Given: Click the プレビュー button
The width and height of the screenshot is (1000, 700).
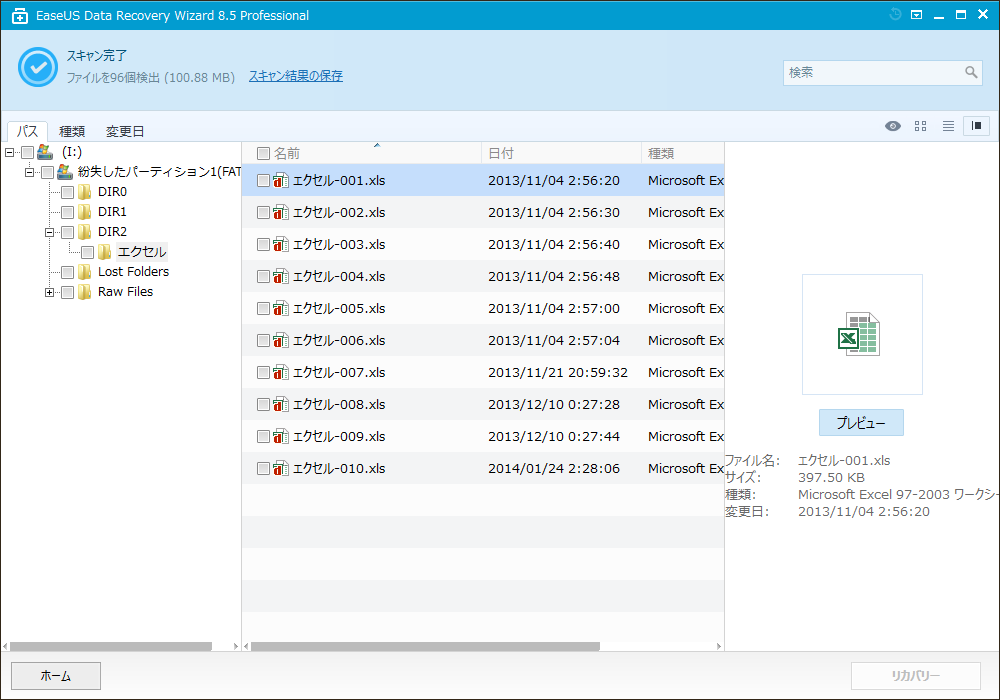Looking at the screenshot, I should pyautogui.click(x=861, y=423).
